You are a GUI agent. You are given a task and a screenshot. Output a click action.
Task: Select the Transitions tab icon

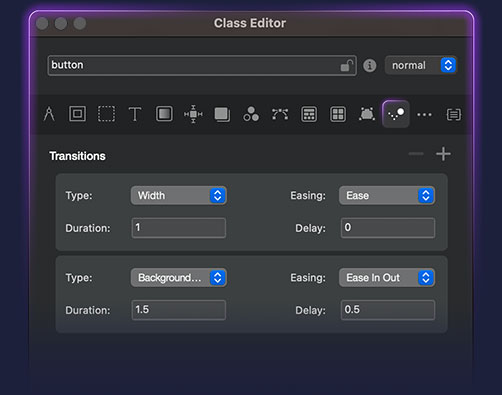click(x=396, y=114)
